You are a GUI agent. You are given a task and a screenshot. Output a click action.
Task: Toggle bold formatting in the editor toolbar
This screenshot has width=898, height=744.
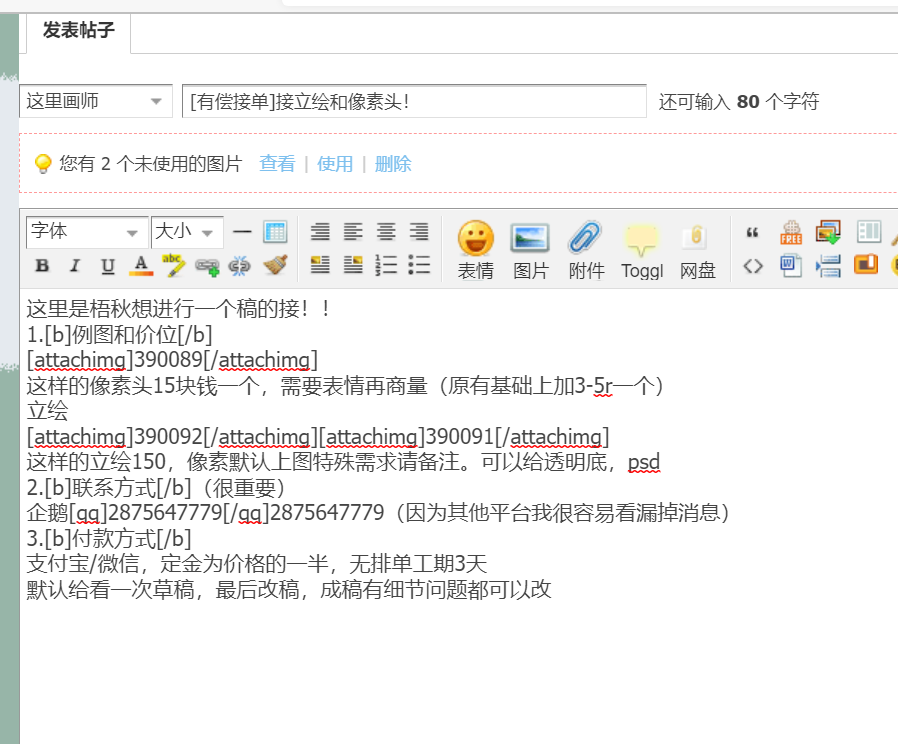(42, 266)
